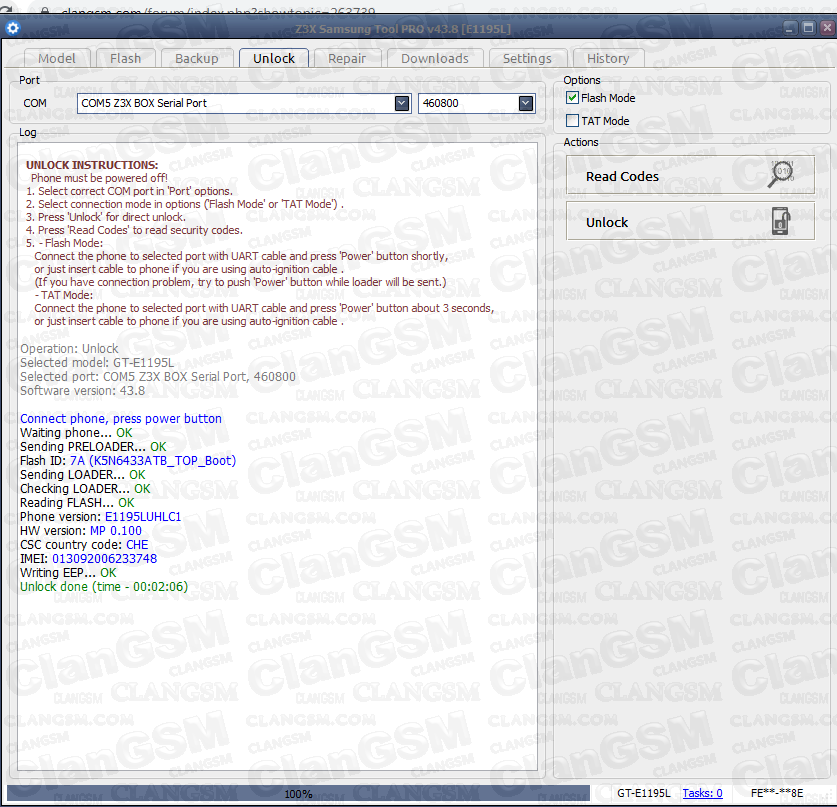The height and width of the screenshot is (807, 837).
Task: Enable the Flash Mode checkbox
Action: pyautogui.click(x=572, y=98)
